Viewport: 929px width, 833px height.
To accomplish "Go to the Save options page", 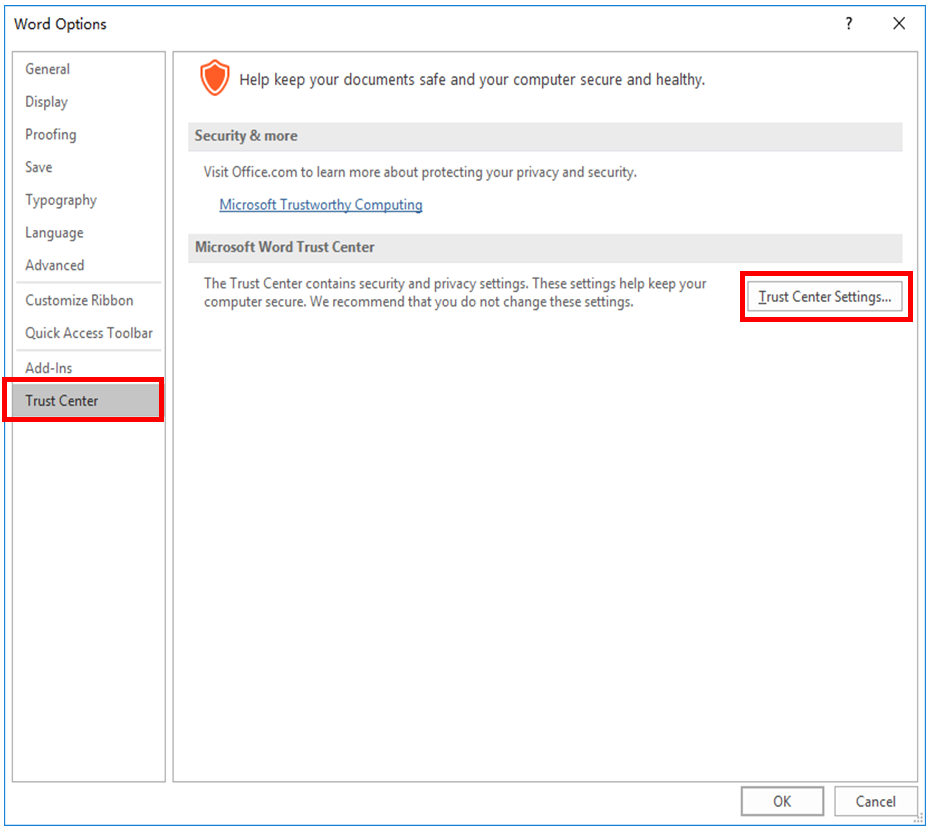I will click(39, 167).
